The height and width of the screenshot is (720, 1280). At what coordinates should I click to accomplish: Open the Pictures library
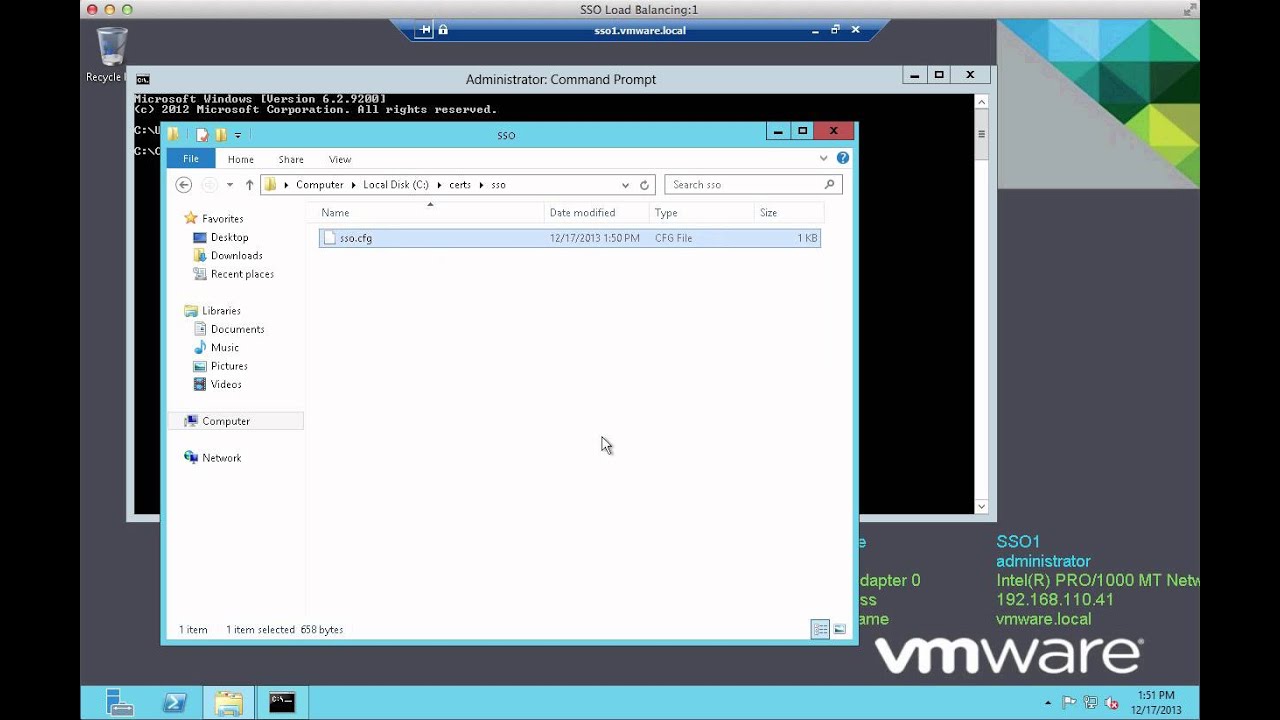click(229, 366)
